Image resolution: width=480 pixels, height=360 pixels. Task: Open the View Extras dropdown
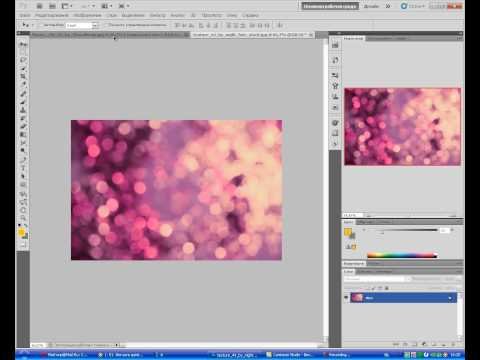(67, 6)
